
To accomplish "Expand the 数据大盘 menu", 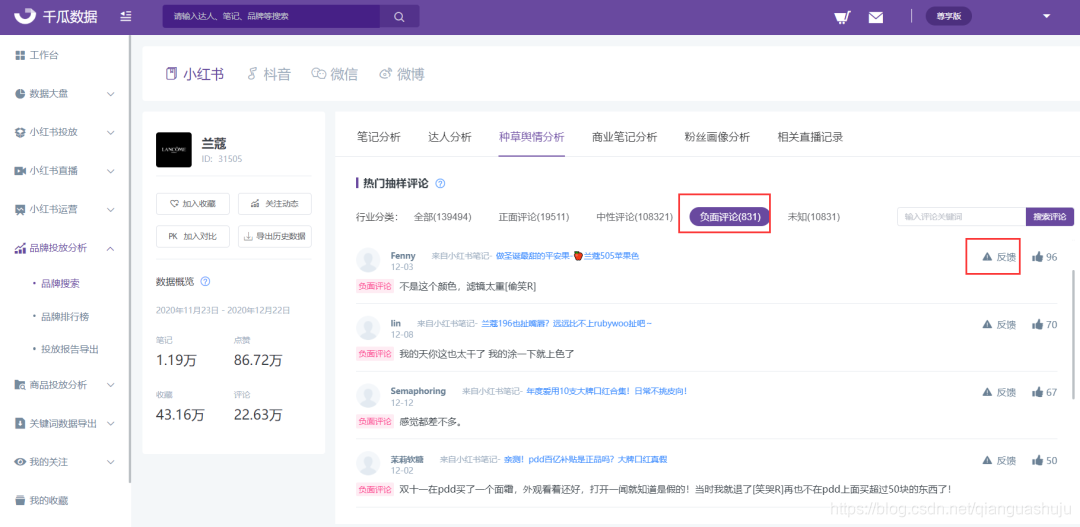I will coord(65,94).
